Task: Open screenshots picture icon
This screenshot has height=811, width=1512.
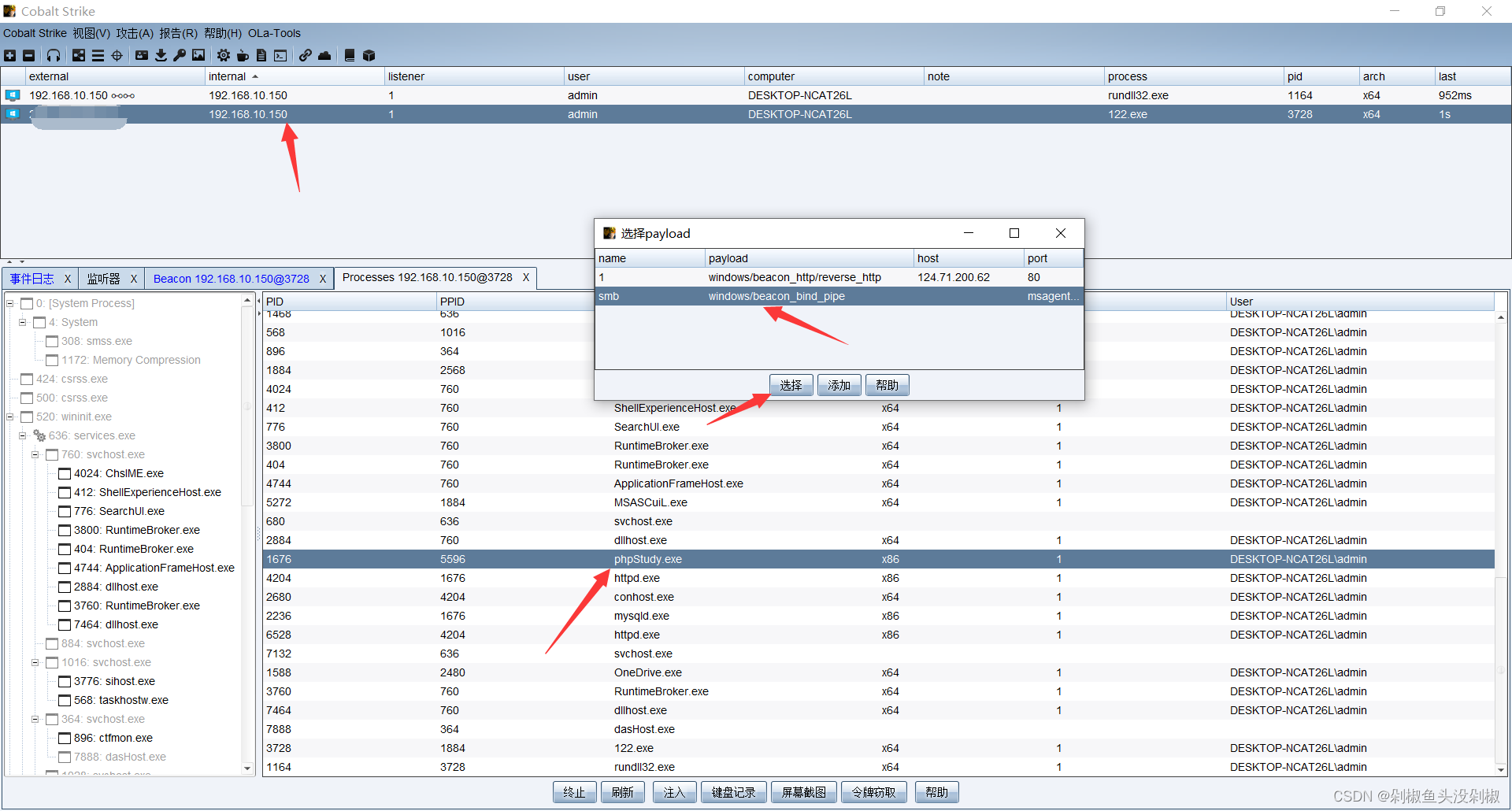Action: click(x=198, y=55)
